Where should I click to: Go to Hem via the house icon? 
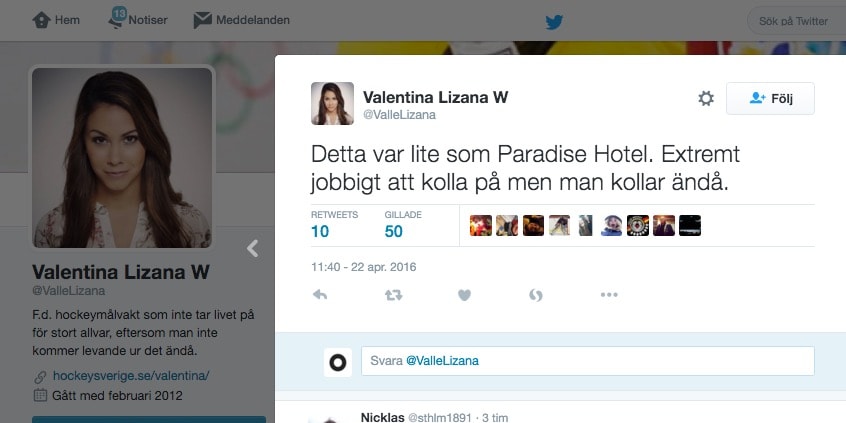click(42, 21)
